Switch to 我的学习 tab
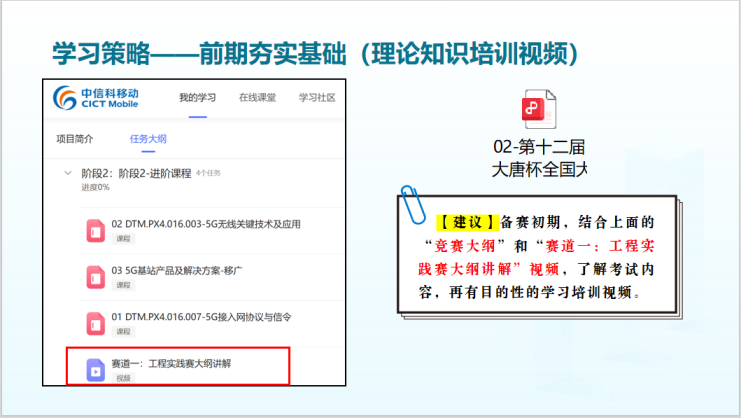 [x=197, y=98]
